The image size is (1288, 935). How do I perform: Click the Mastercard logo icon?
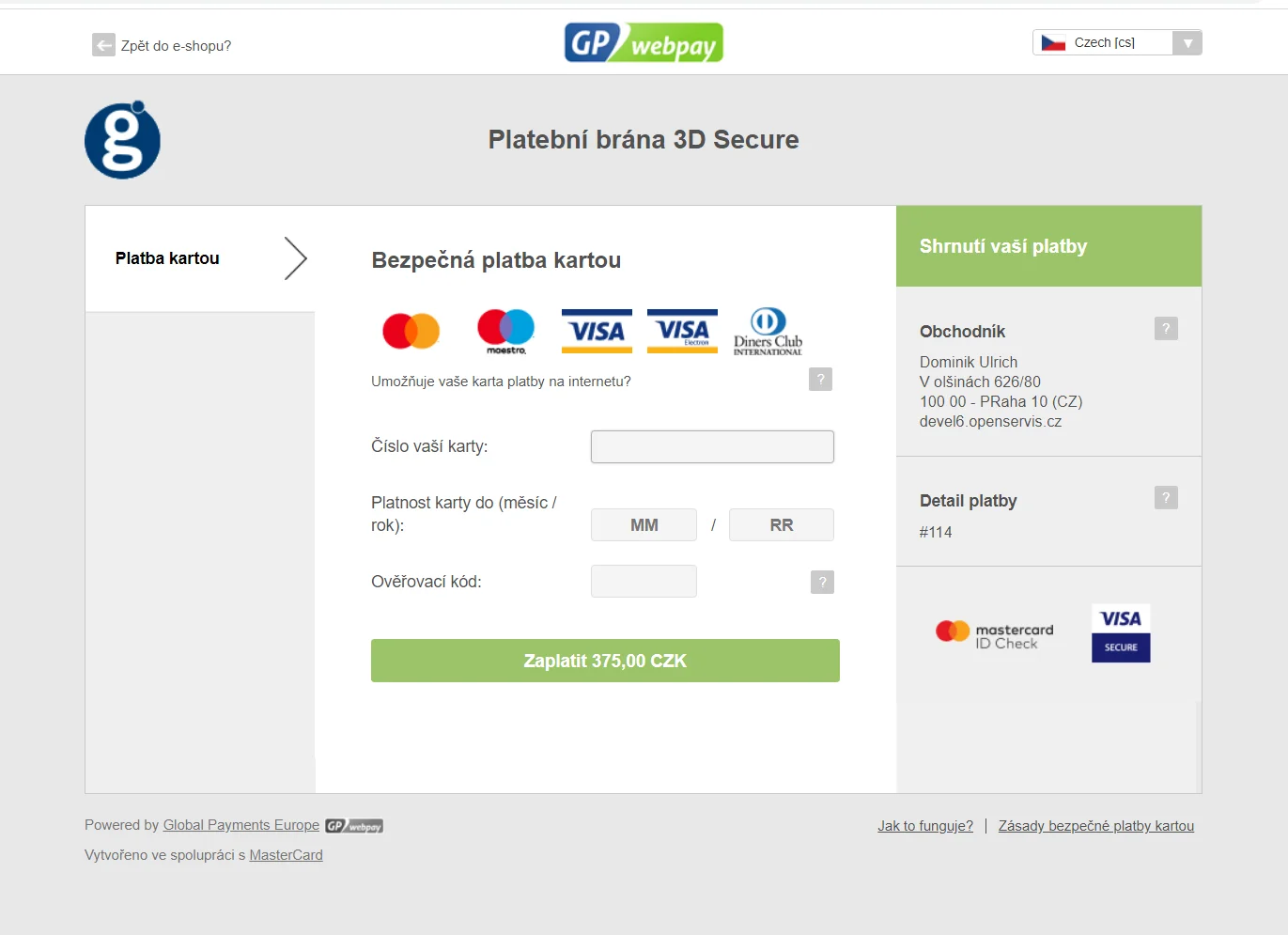(x=411, y=331)
